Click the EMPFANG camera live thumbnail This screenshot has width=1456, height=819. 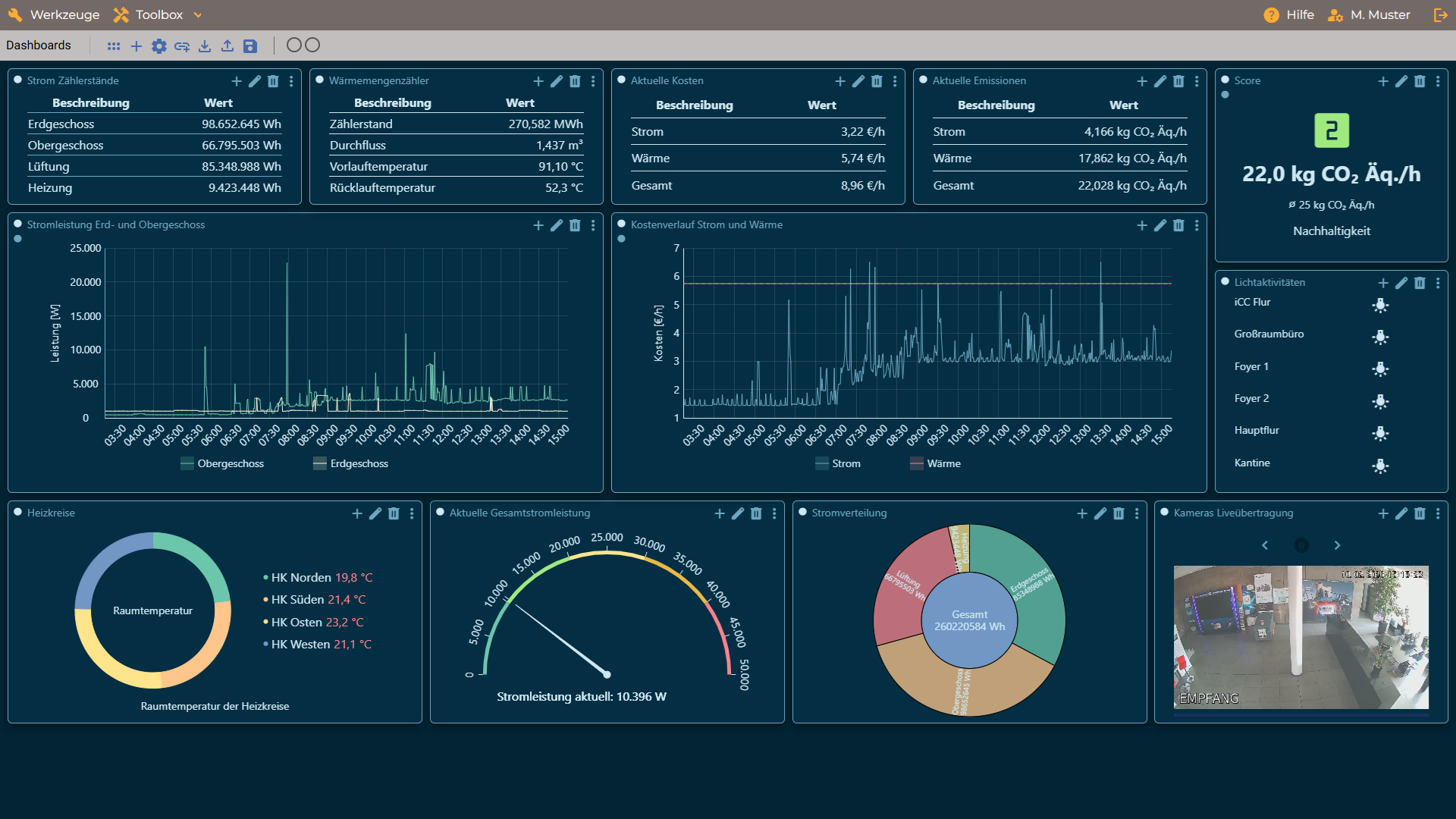(x=1301, y=637)
